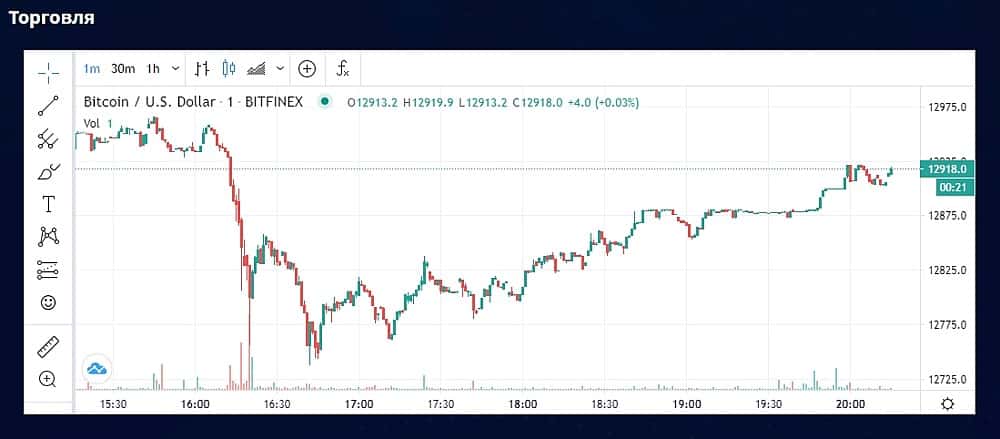Activate the zoom in tool
Screen dimensions: 1000x439
click(48, 379)
